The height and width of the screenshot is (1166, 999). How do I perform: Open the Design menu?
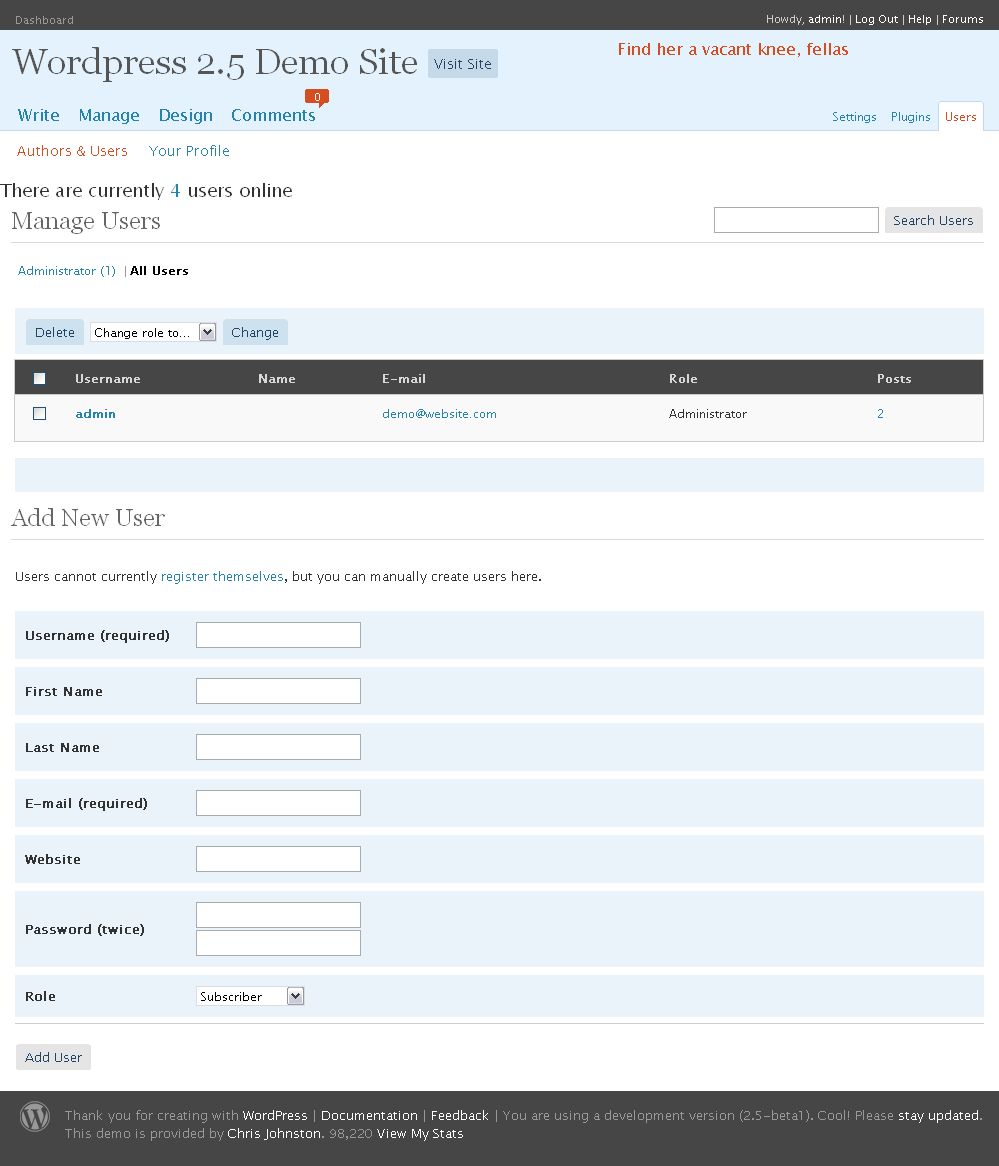(186, 115)
